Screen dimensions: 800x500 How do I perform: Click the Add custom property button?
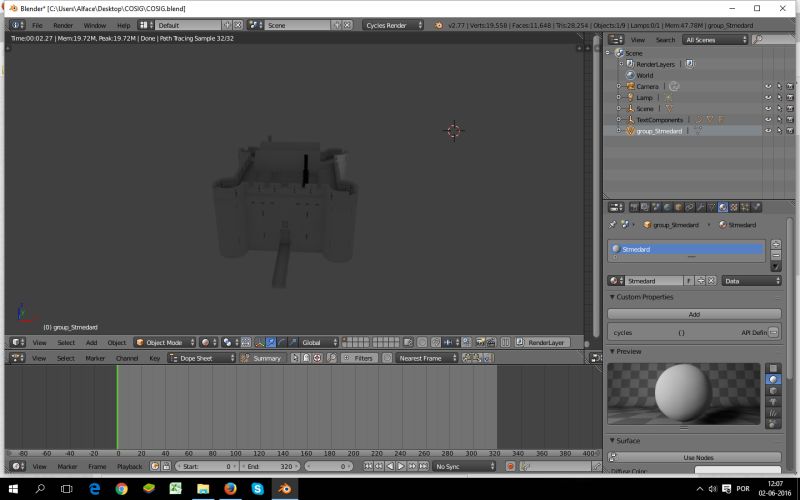tap(694, 314)
